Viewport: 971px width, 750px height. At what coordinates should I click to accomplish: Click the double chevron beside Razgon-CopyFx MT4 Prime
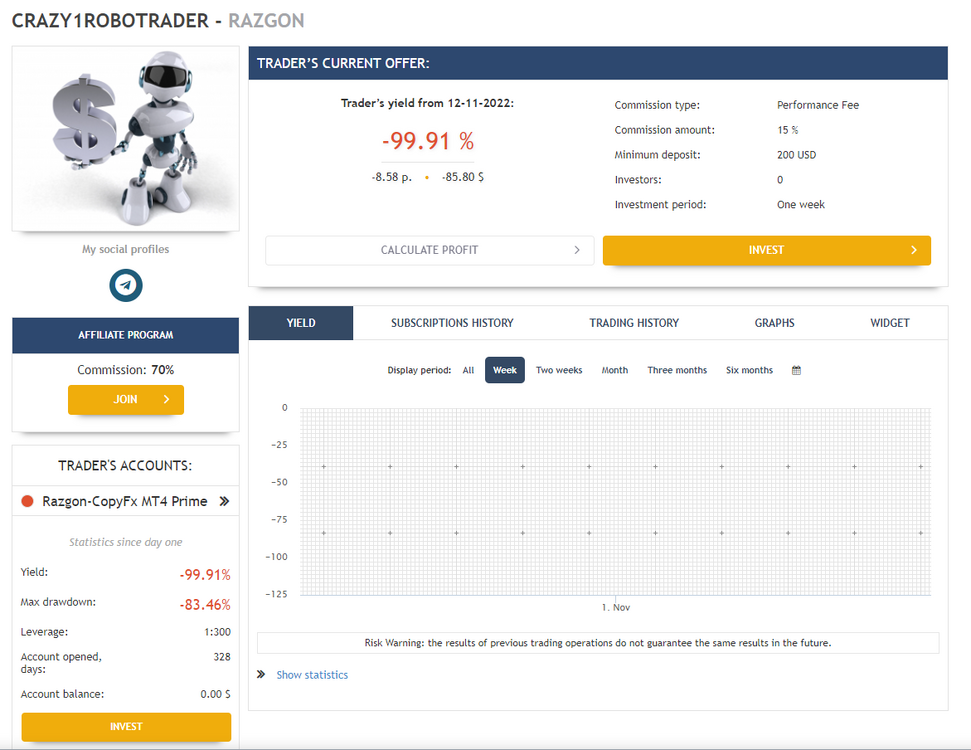[224, 501]
